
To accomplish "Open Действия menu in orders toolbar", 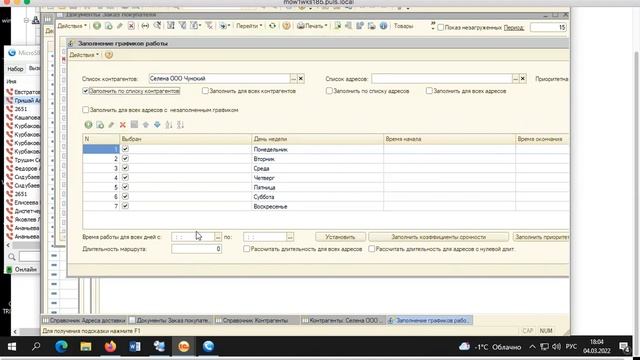I will pos(72,26).
